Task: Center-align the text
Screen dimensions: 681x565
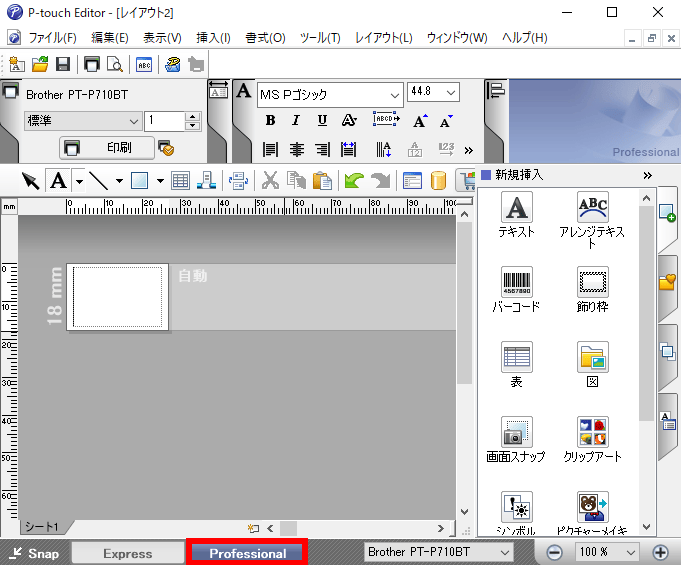Action: coord(297,149)
